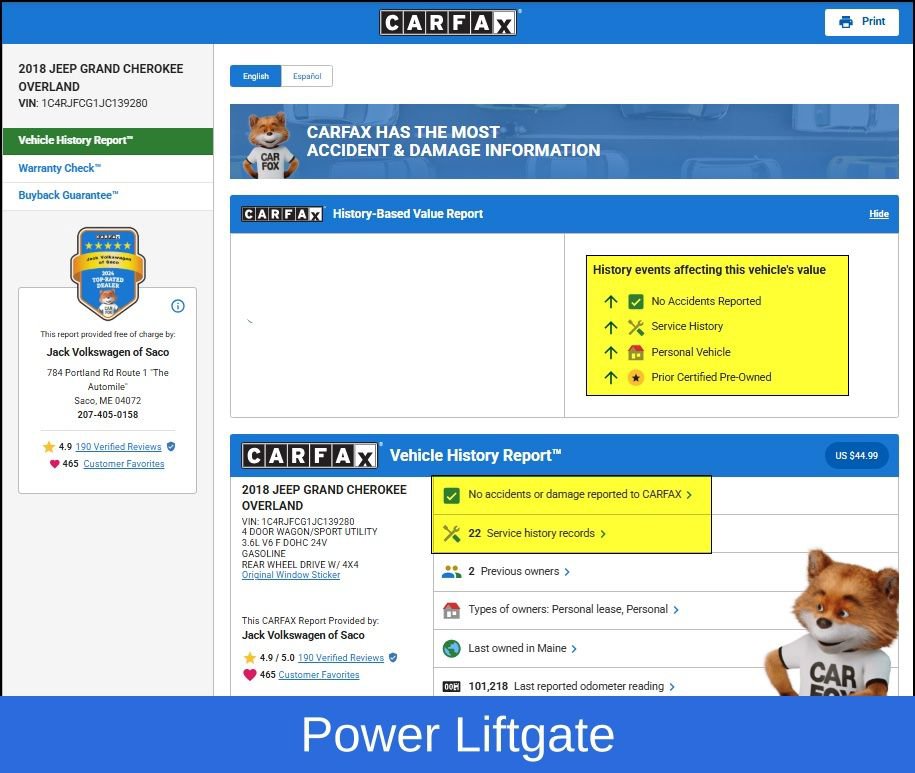This screenshot has height=773, width=915.
Task: Click the globe icon beside Last owned
Action: (451, 648)
